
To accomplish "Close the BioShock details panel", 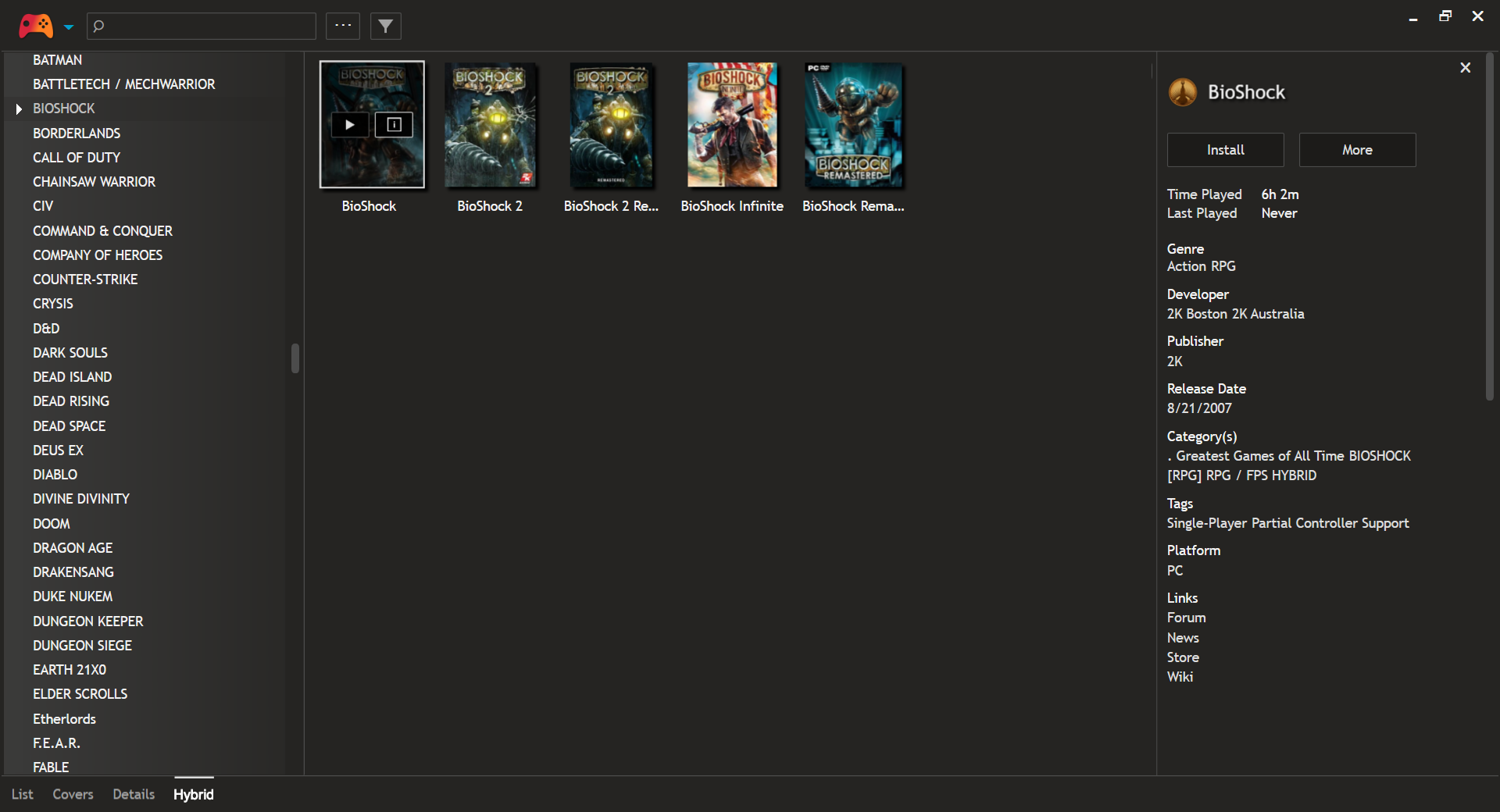I will click(x=1466, y=68).
